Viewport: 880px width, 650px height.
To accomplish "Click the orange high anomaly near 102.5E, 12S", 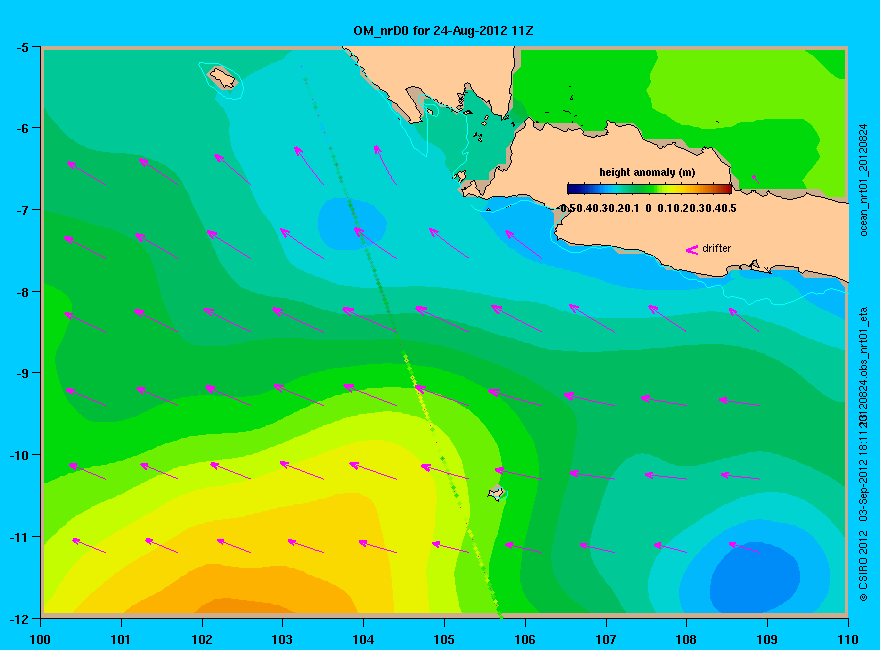I will click(x=244, y=606).
